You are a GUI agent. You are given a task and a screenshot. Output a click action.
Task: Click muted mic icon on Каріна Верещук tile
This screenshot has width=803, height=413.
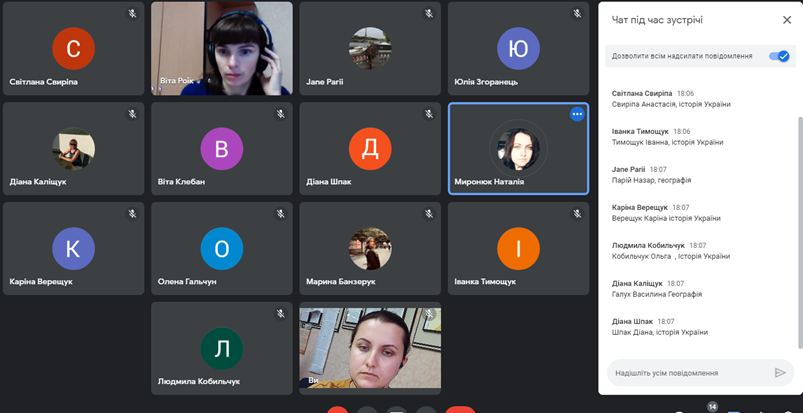pyautogui.click(x=132, y=214)
